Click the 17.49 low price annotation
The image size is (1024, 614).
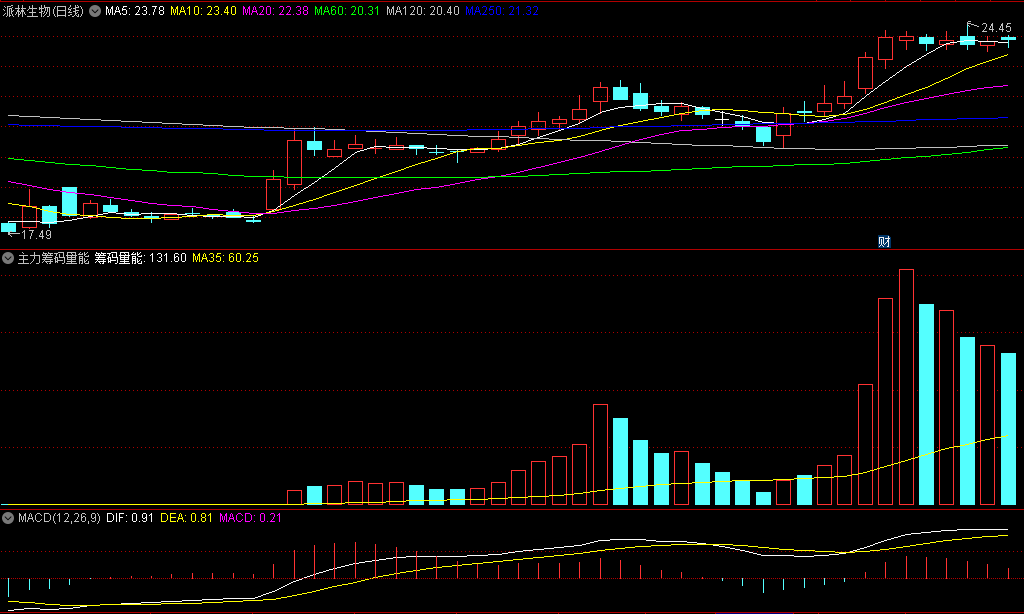[x=37, y=234]
